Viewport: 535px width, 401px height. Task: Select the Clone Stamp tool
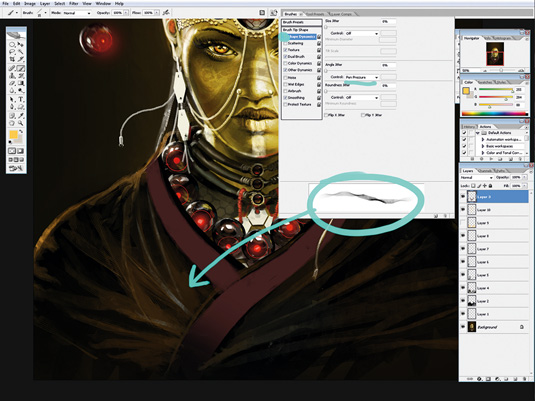12,76
